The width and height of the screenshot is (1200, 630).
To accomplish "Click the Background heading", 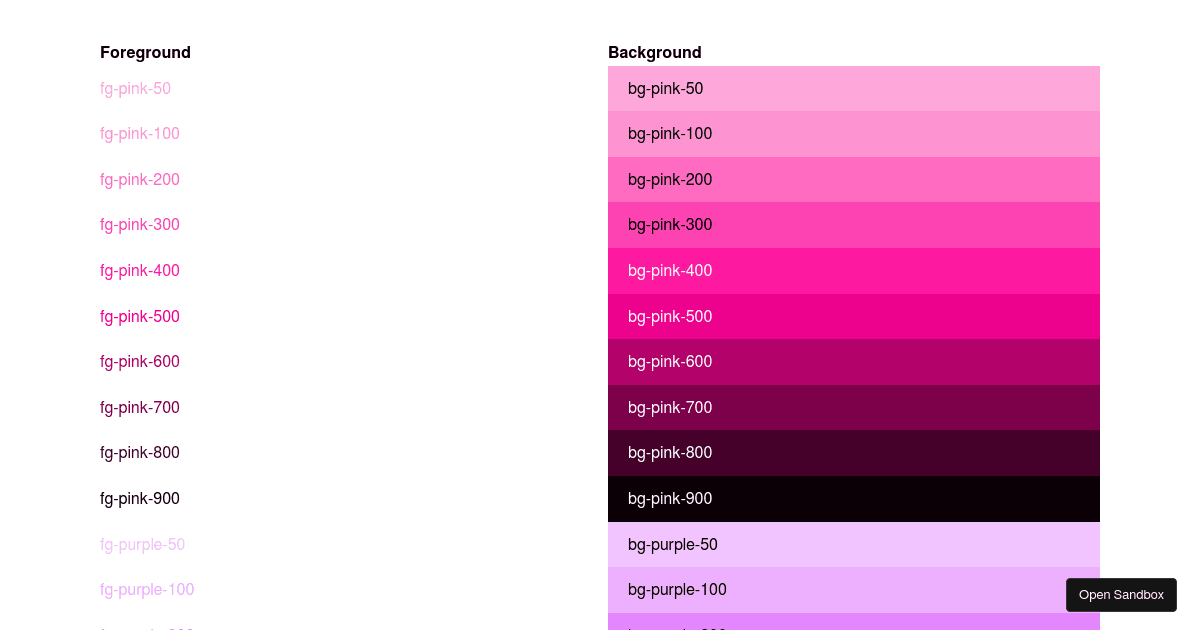I will pyautogui.click(x=654, y=52).
